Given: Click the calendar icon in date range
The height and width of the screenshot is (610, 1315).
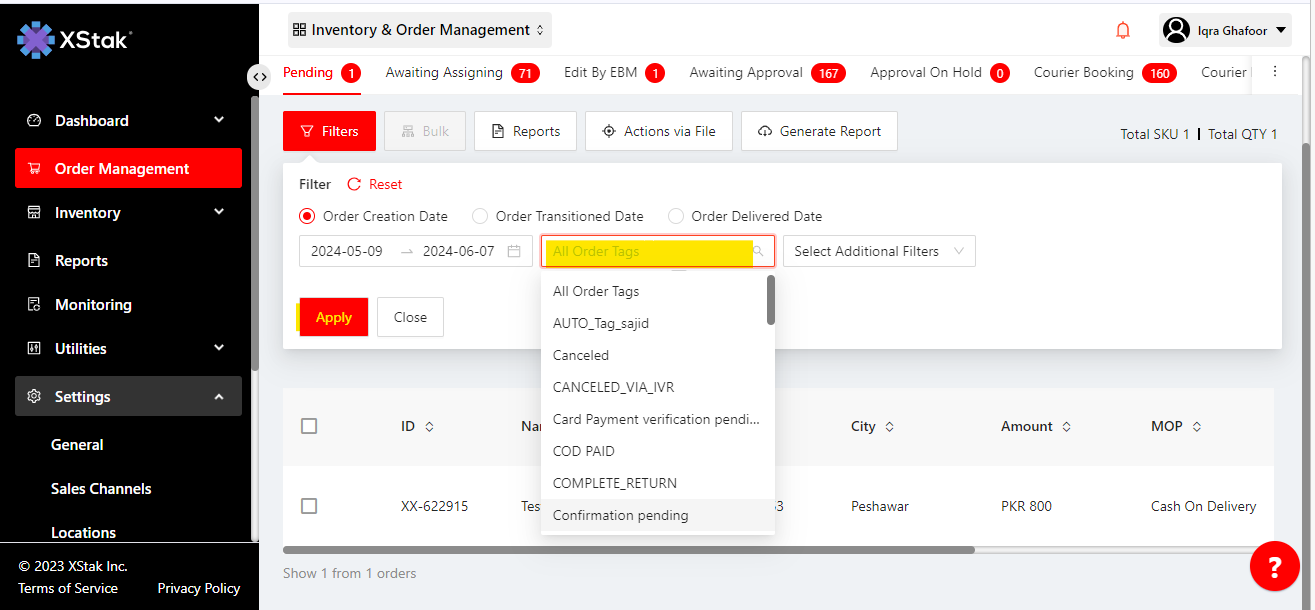Looking at the screenshot, I should pos(514,252).
